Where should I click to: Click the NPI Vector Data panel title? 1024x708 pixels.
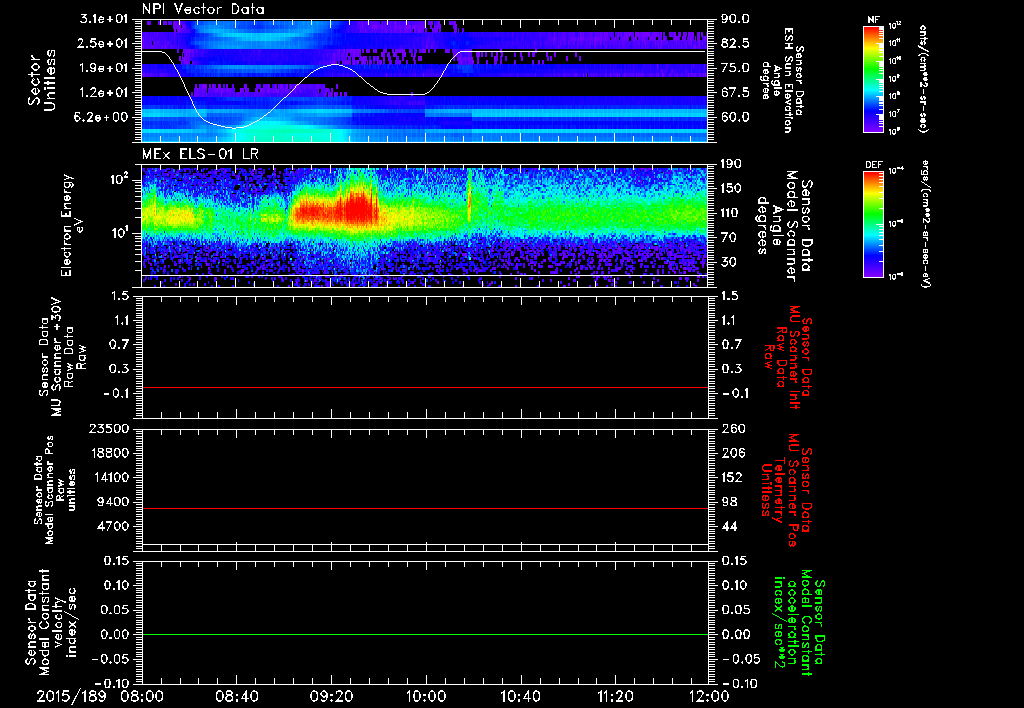pyautogui.click(x=203, y=9)
